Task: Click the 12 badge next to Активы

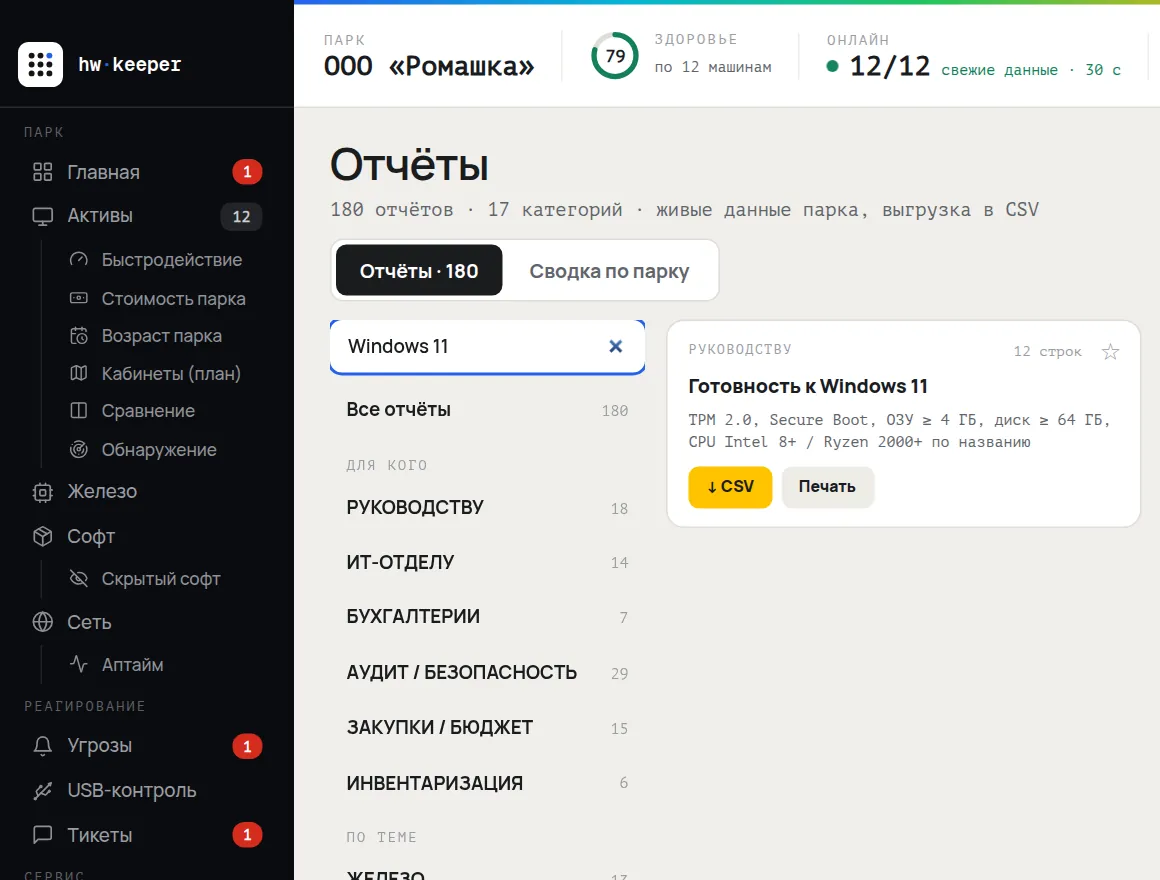Action: (x=241, y=216)
